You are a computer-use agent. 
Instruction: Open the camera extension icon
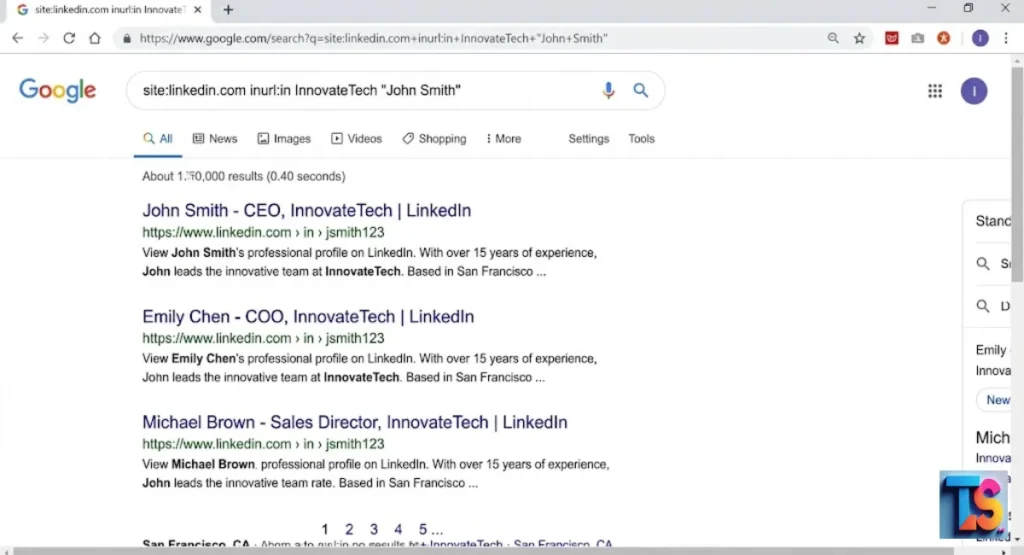(918, 38)
